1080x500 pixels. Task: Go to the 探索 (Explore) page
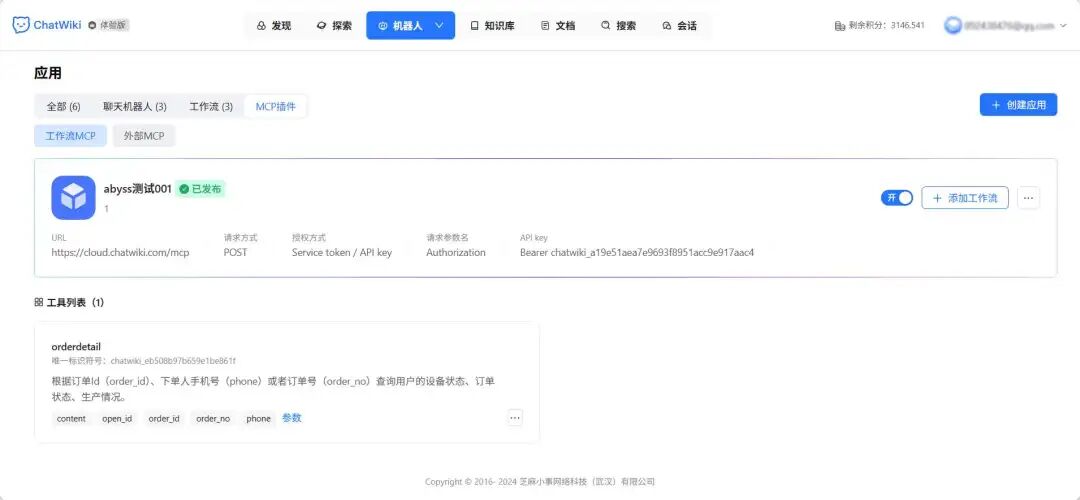[x=334, y=26]
